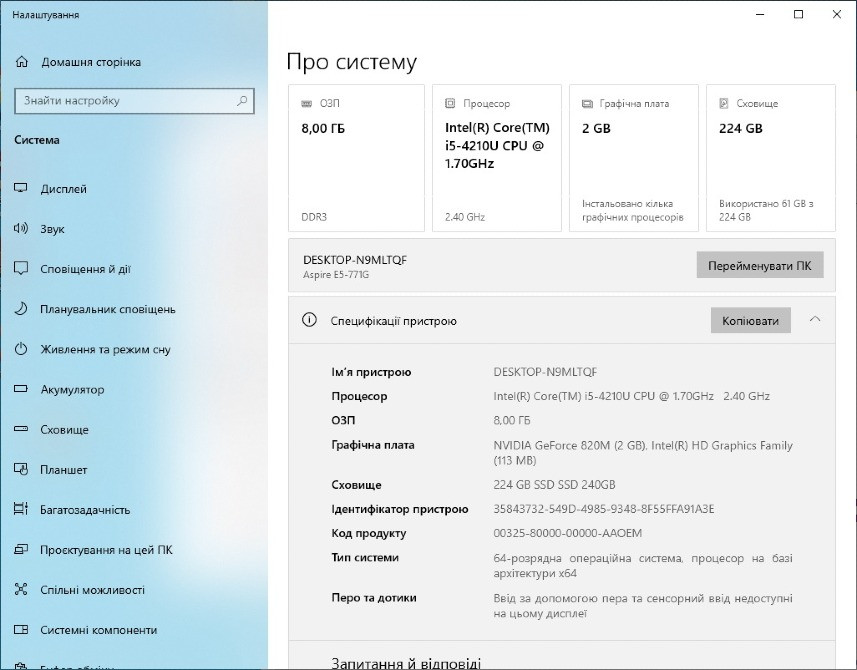Click the ОЗП memory chip icon
857x670 pixels.
pos(307,103)
